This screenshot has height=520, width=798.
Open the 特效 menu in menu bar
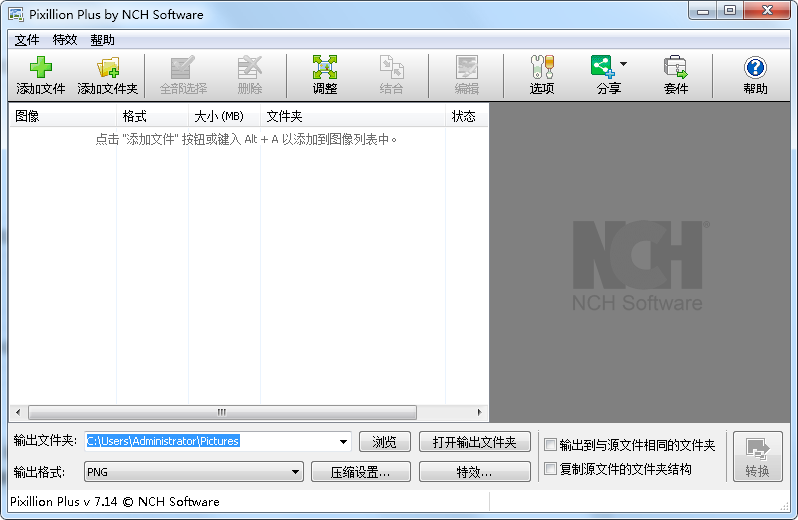65,40
